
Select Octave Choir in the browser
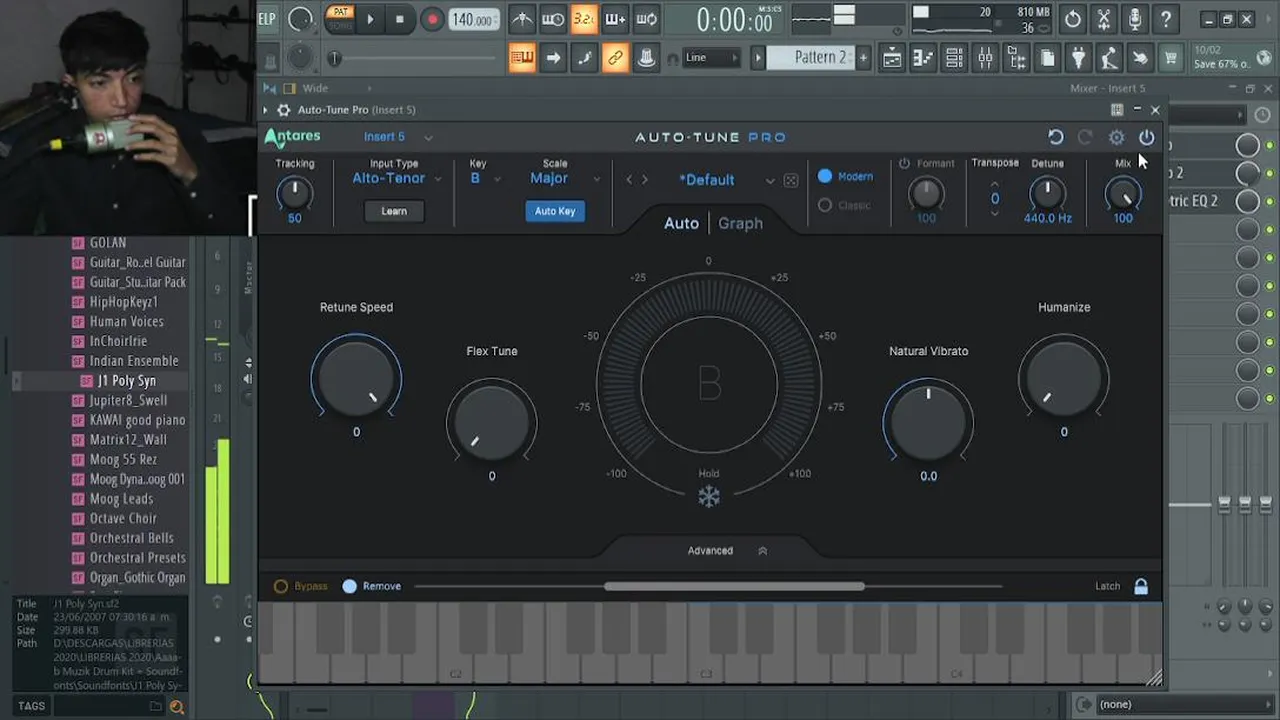(x=123, y=518)
